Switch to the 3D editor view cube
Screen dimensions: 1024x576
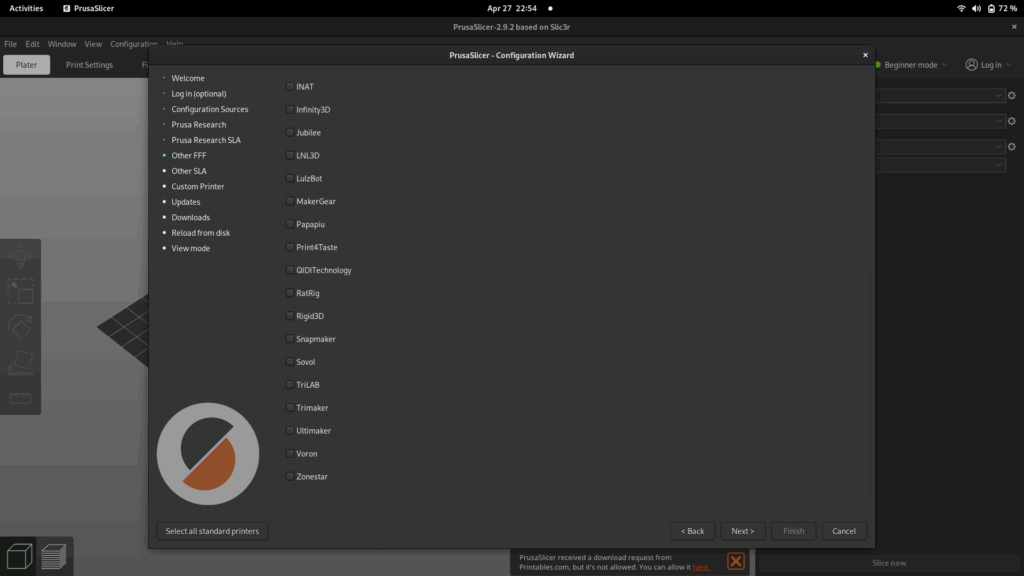[x=19, y=556]
